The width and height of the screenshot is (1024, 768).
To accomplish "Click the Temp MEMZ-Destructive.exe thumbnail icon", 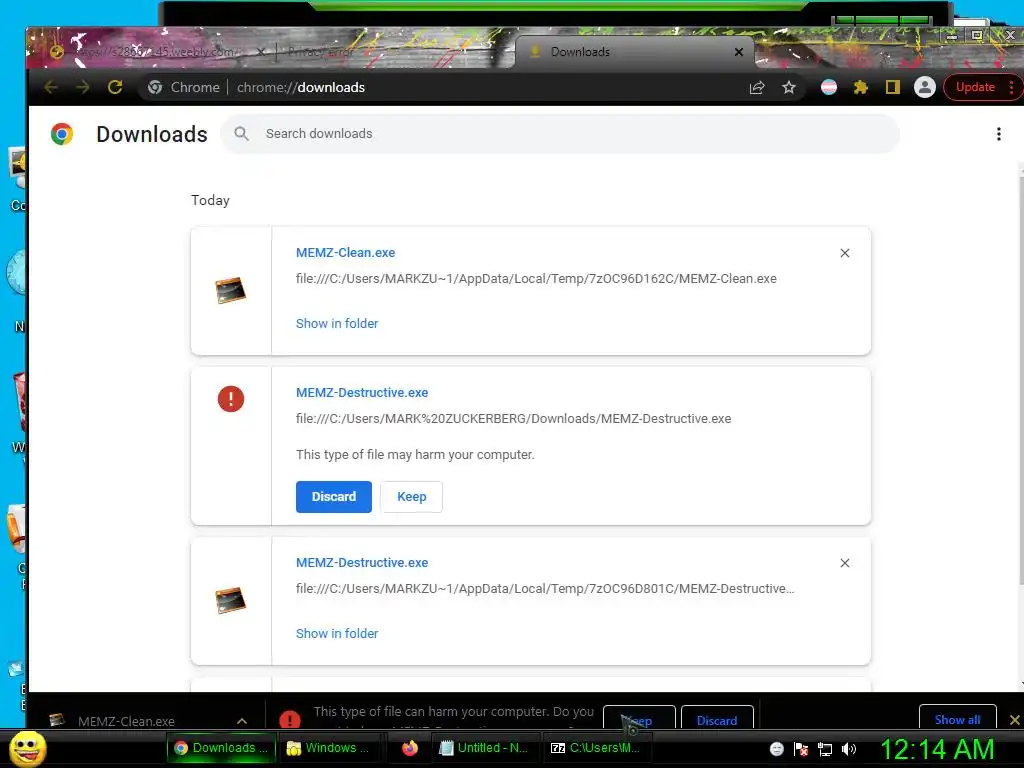I will [x=231, y=600].
